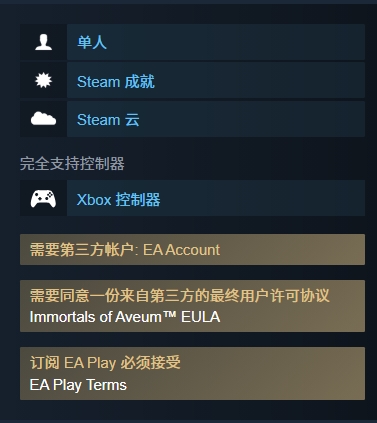Open the 单人 category link
377x423 pixels.
[92, 42]
